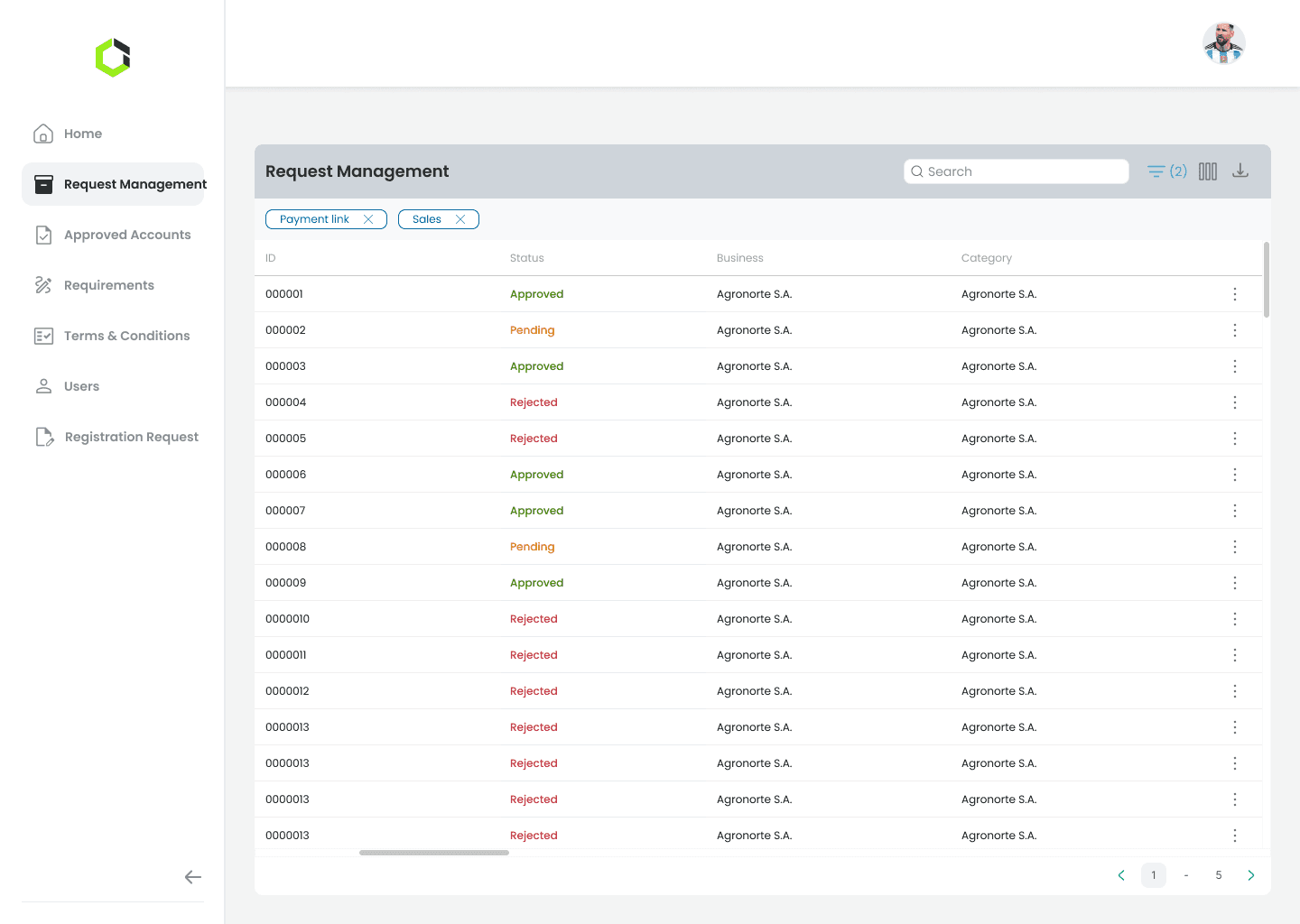Screen dimensions: 1300x924
Task: Go to Approved Accounts
Action: 112,235
